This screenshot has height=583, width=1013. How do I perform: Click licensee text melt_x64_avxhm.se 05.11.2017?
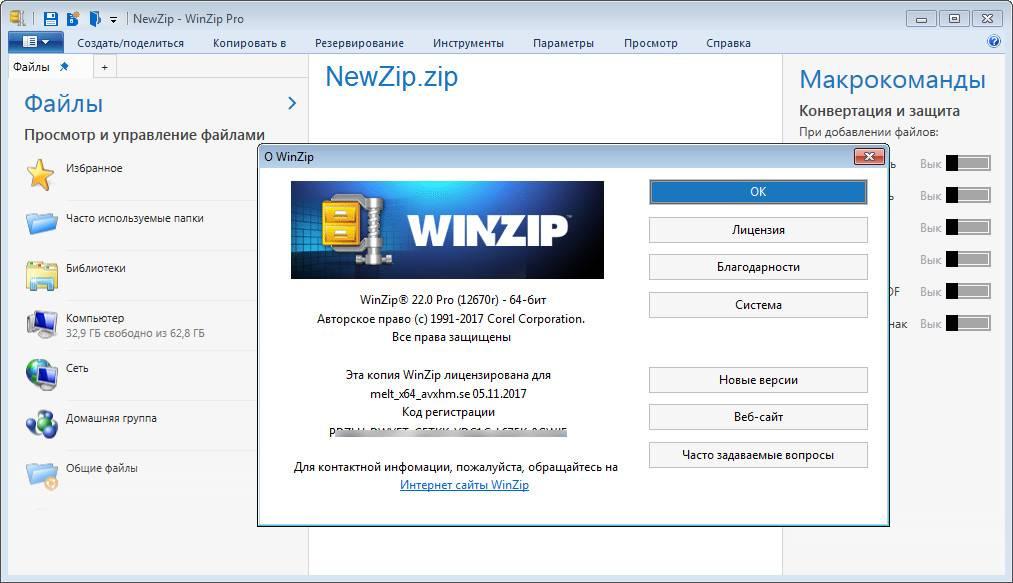click(x=448, y=394)
